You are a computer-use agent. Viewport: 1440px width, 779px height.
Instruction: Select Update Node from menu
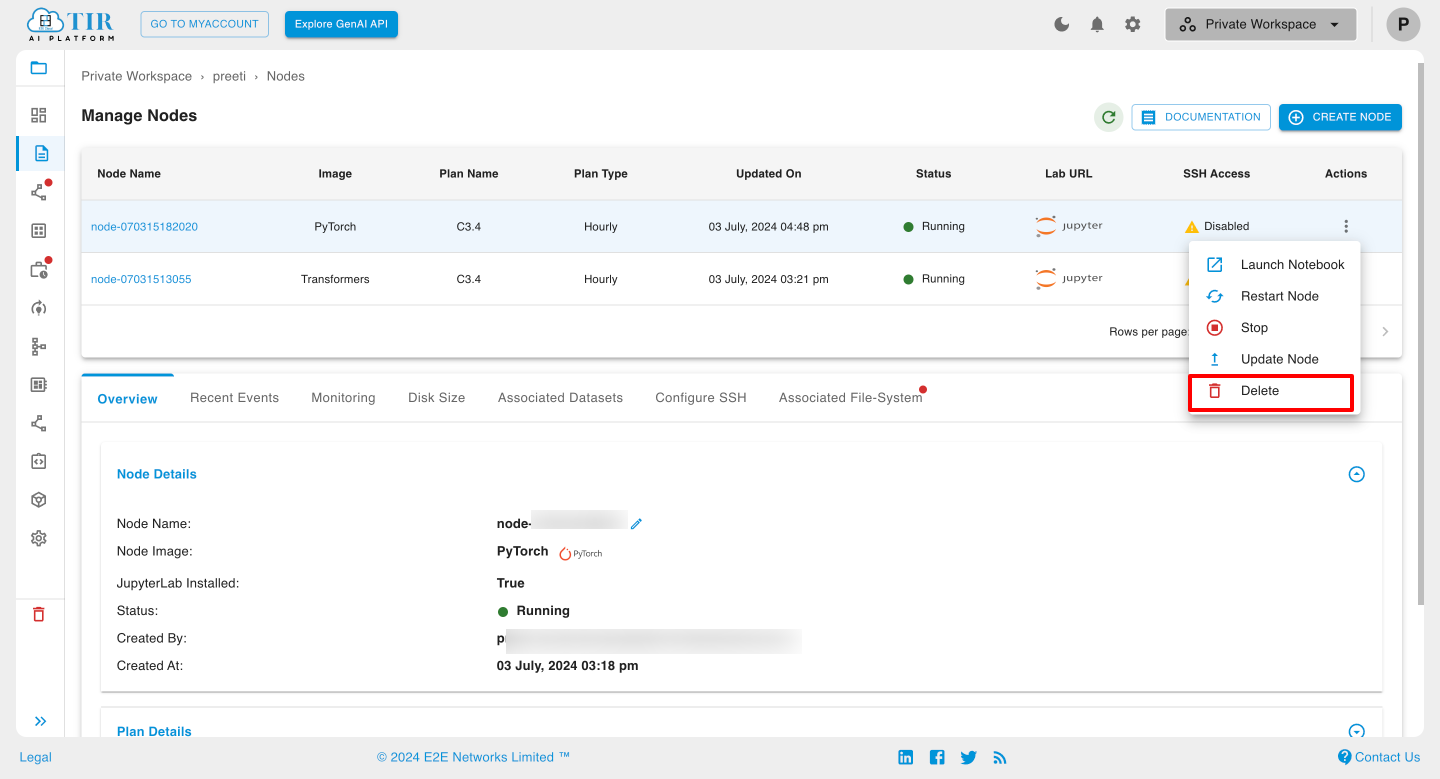(x=1275, y=359)
